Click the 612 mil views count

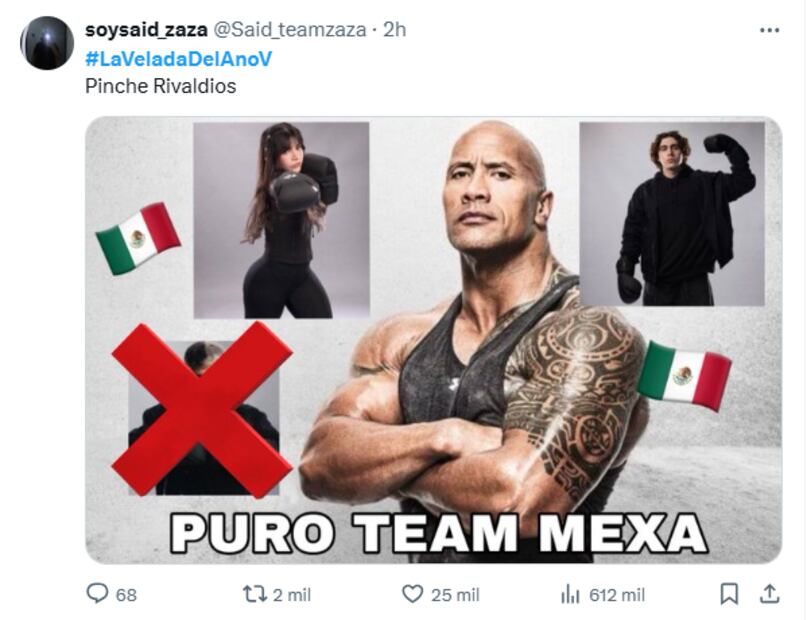point(617,595)
